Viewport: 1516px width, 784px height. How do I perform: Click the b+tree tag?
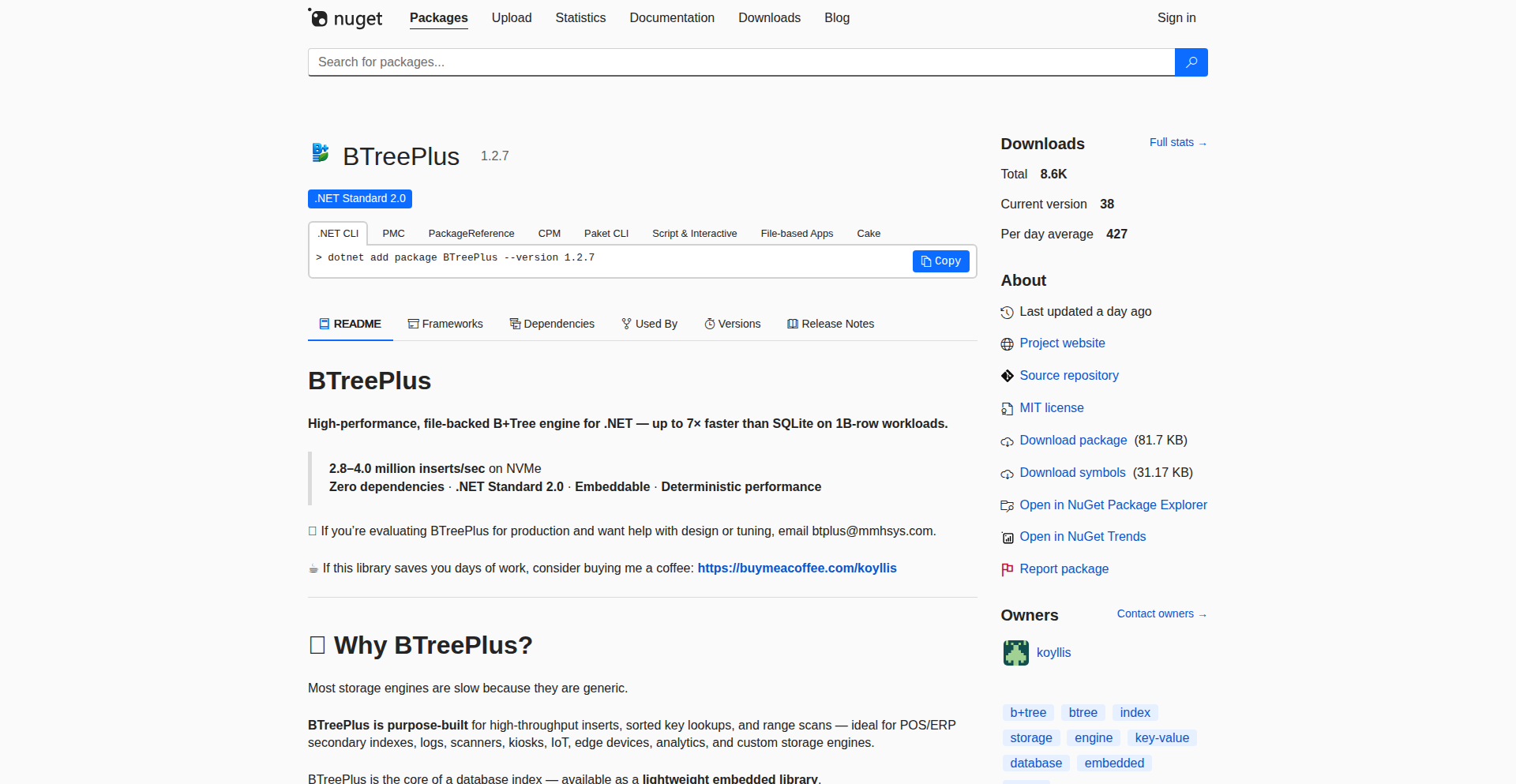1028,712
